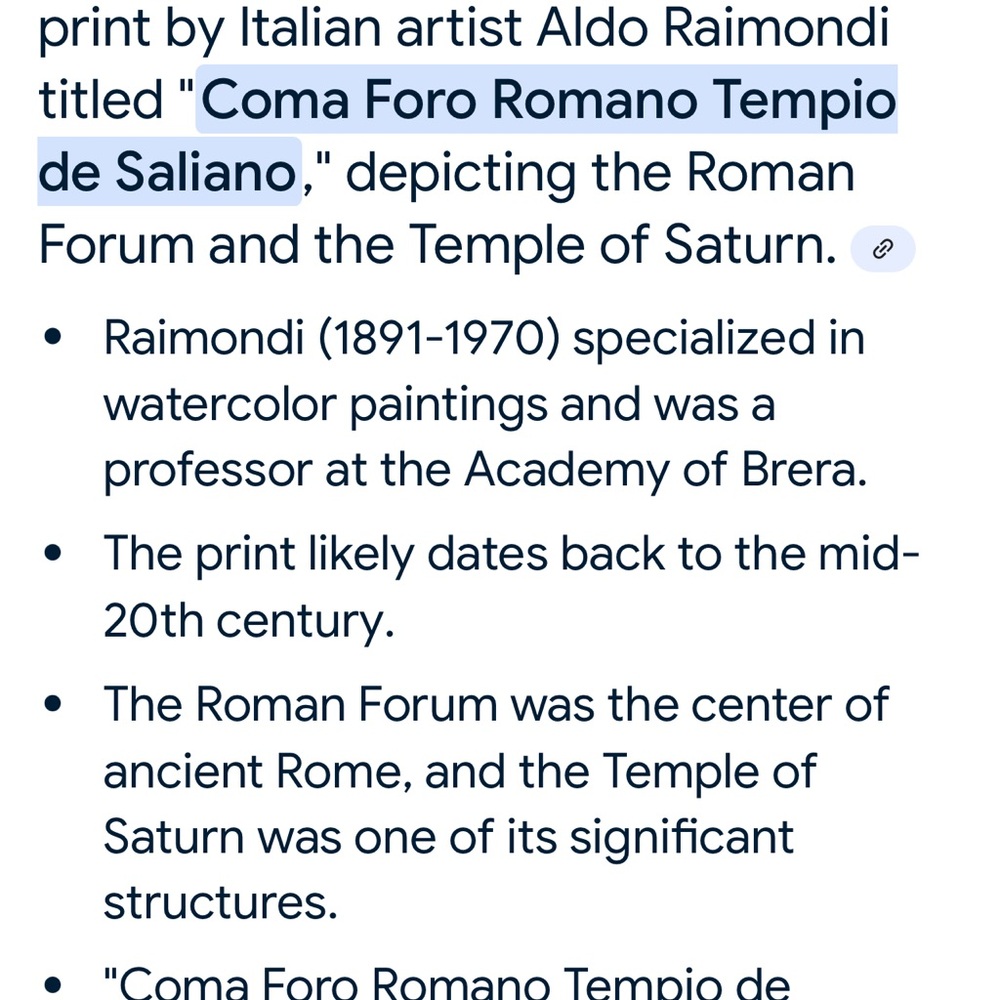Screen dimensions: 1000x1000
Task: Click the word "titled" before the highlighted title
Action: pos(101,99)
